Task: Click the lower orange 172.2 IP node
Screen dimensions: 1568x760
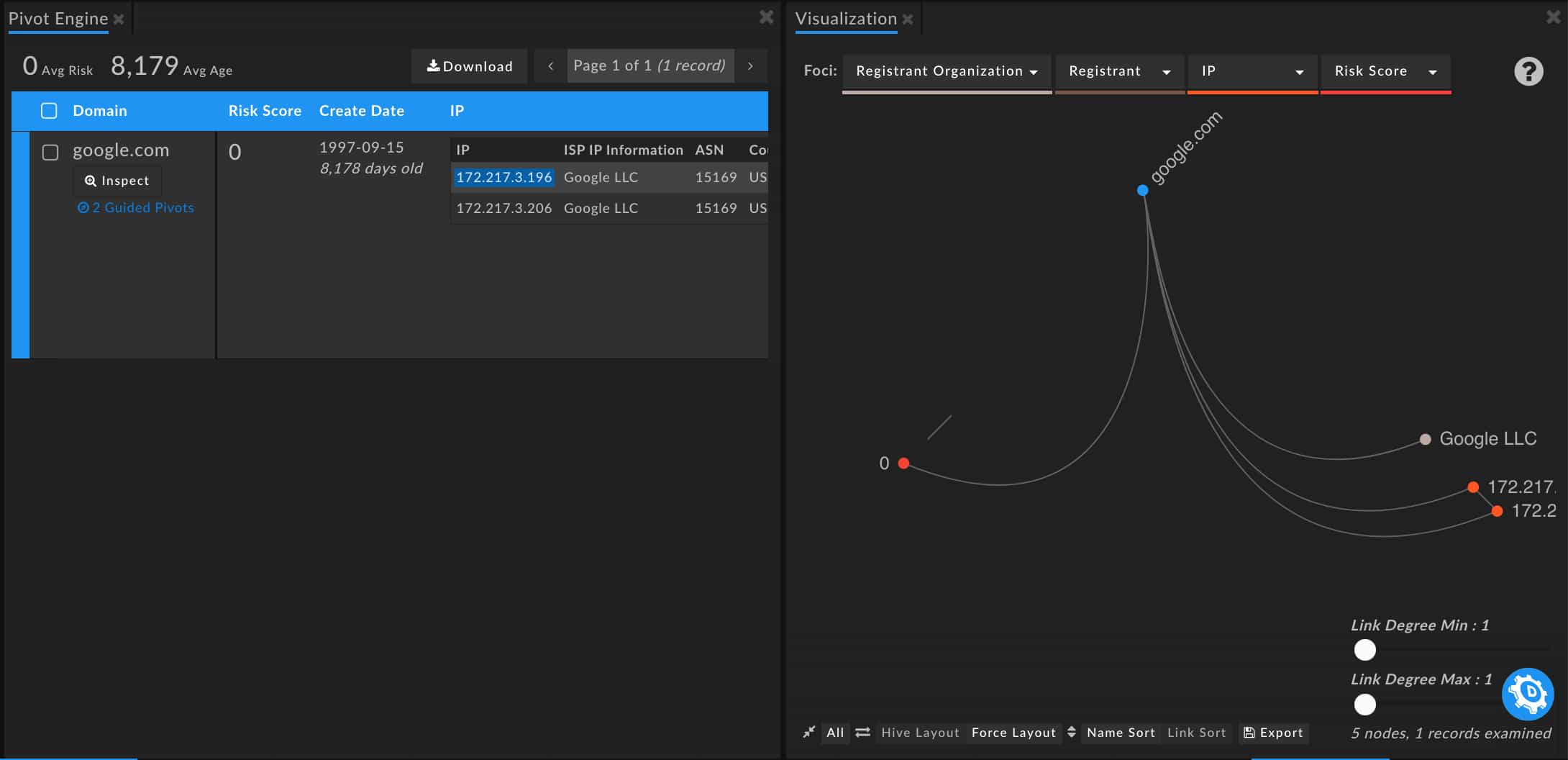Action: [x=1497, y=511]
